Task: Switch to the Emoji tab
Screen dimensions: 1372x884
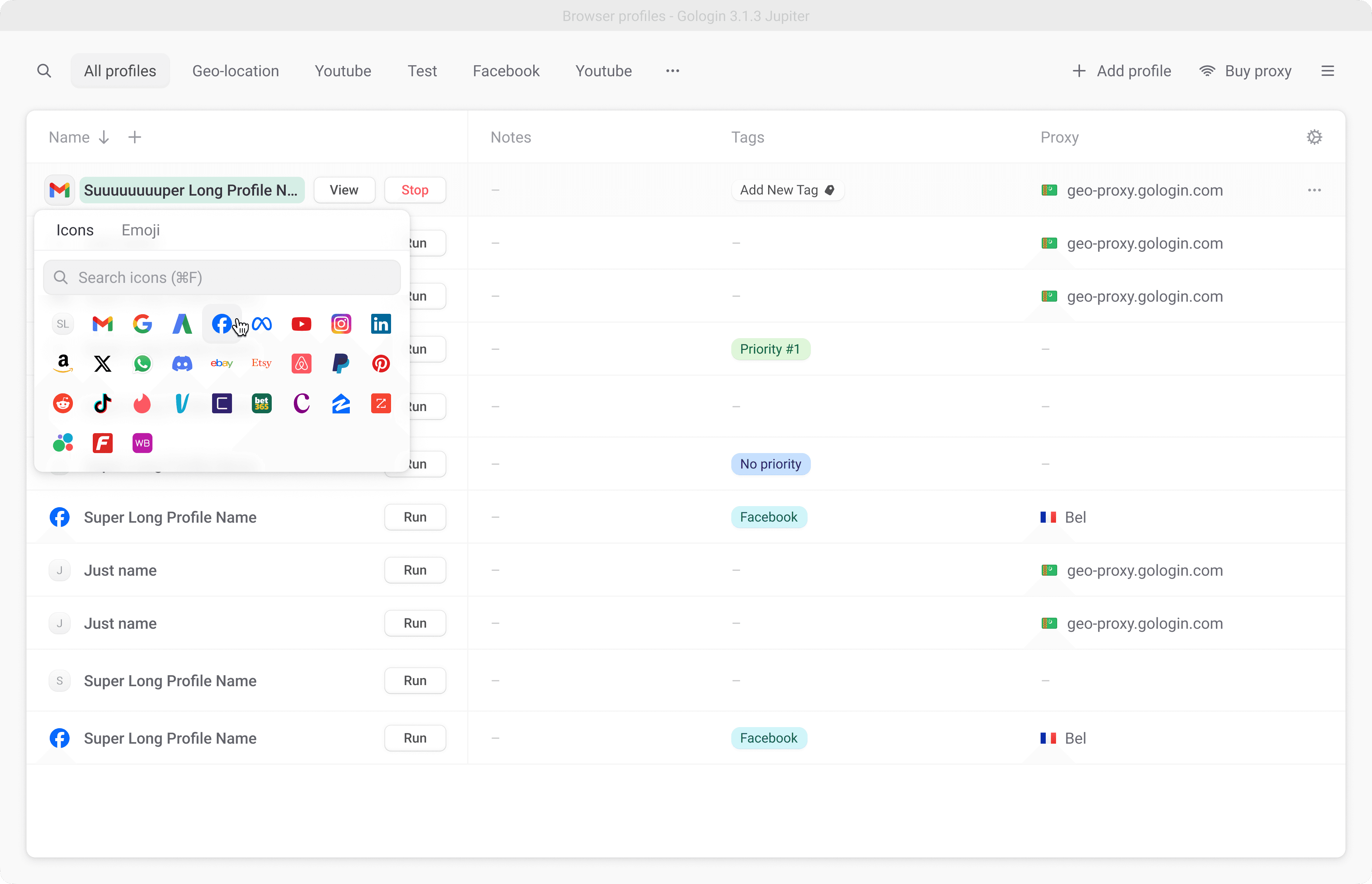Action: (141, 230)
